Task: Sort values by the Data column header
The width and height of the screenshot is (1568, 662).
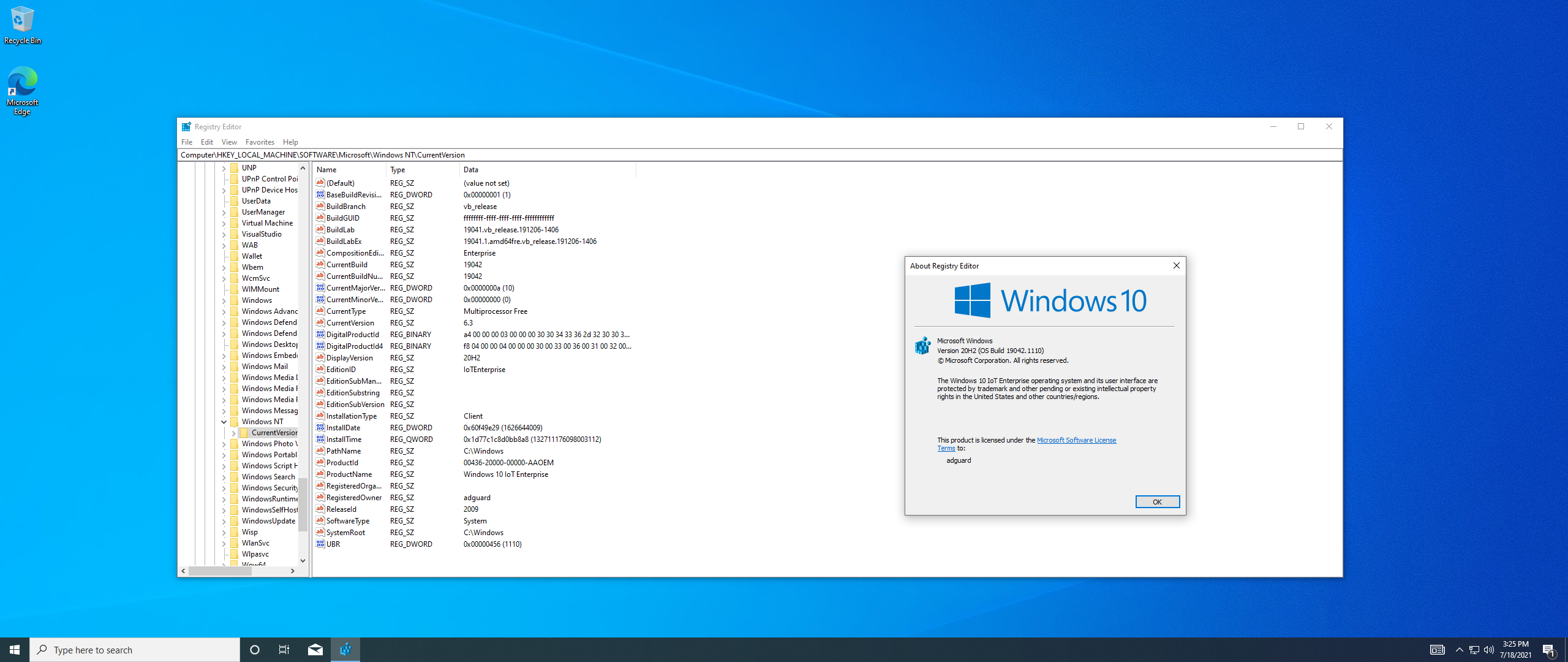Action: click(x=548, y=170)
